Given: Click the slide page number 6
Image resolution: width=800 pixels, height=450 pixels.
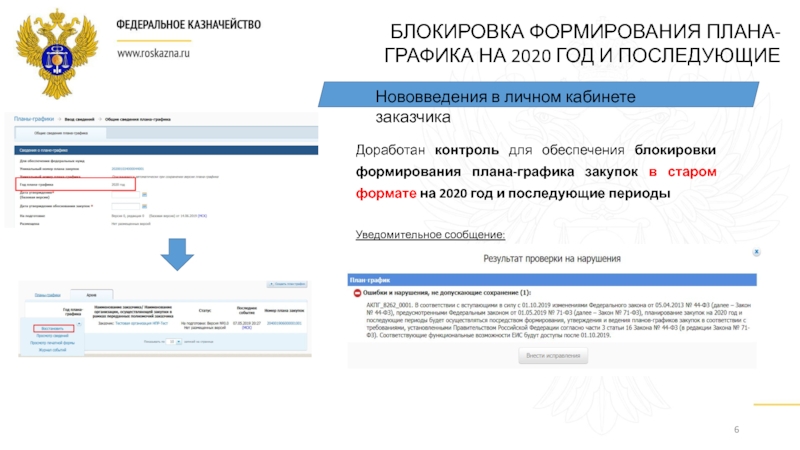Looking at the screenshot, I should click(736, 430).
